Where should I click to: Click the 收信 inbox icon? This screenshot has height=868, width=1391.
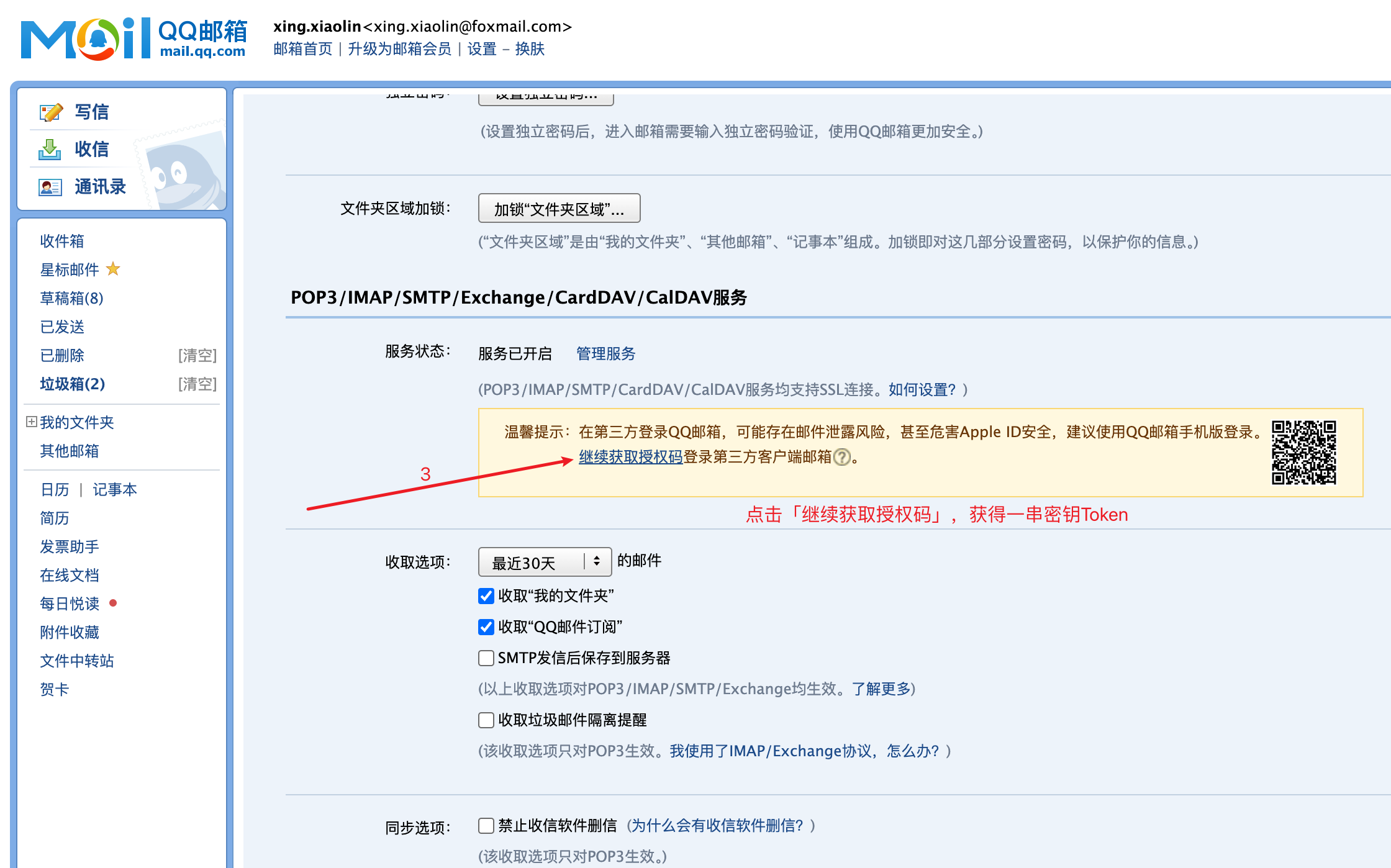pos(51,150)
